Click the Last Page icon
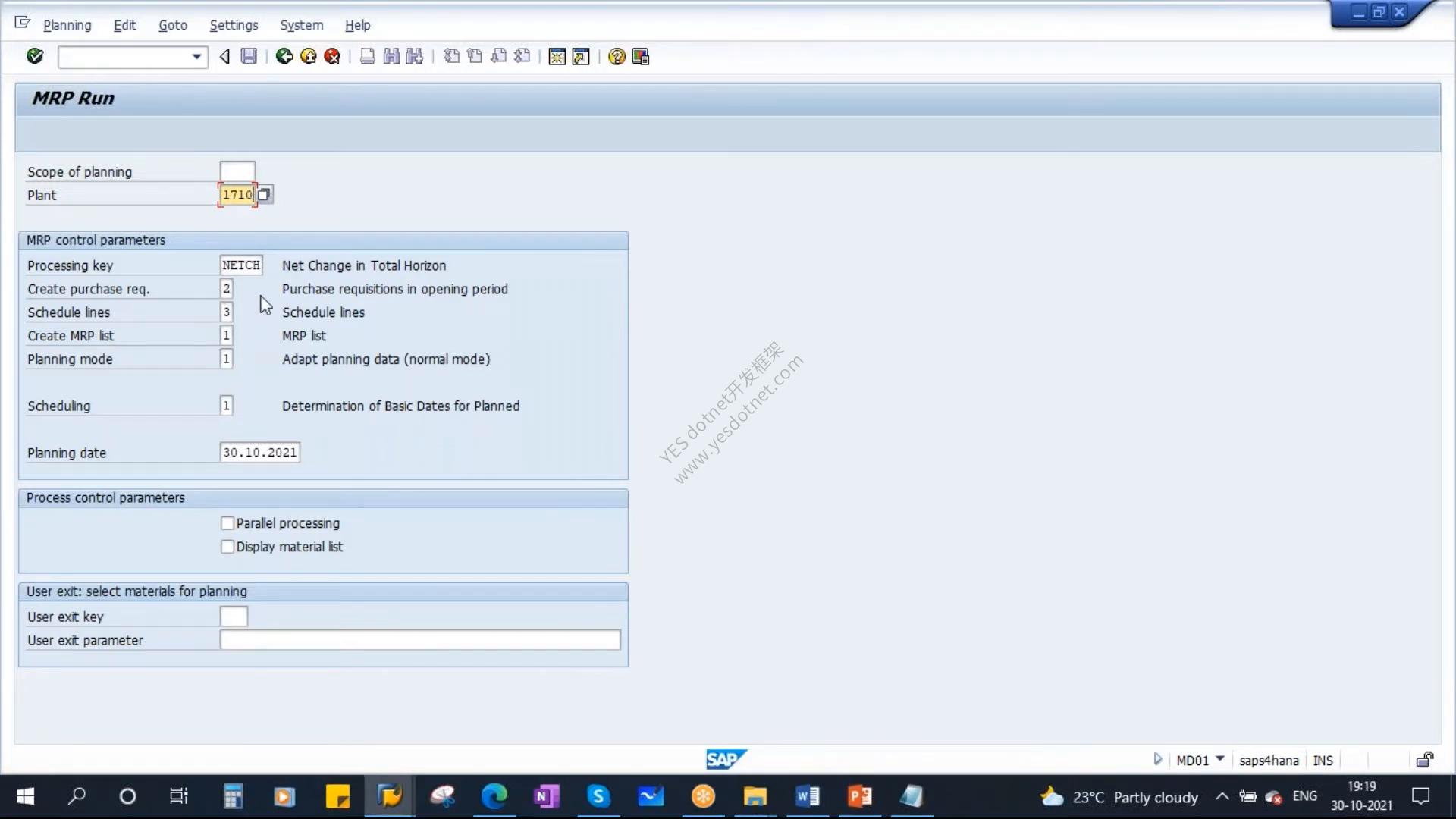Viewport: 1456px width, 819px height. click(522, 56)
